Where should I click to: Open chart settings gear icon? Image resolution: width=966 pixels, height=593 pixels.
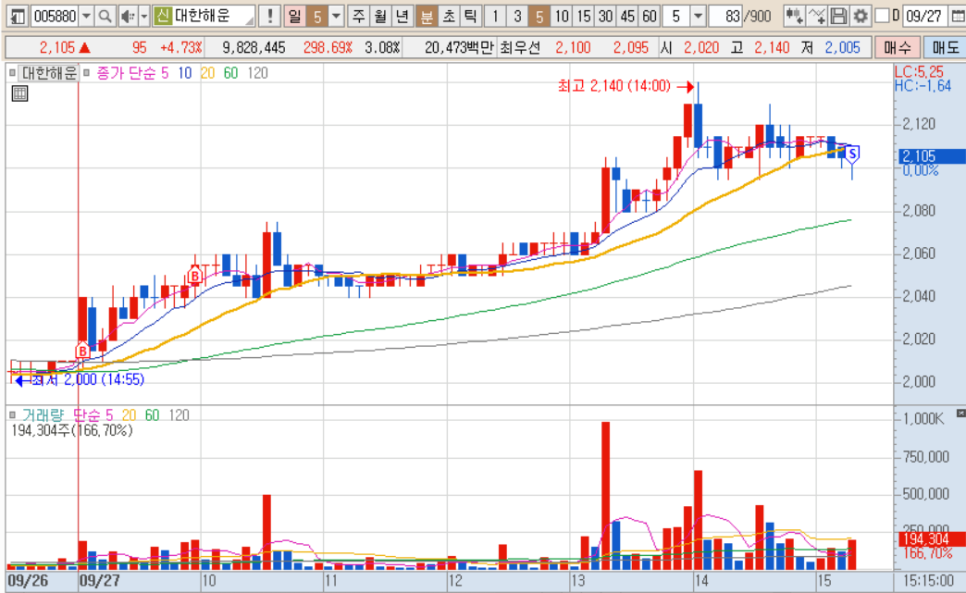tap(860, 16)
